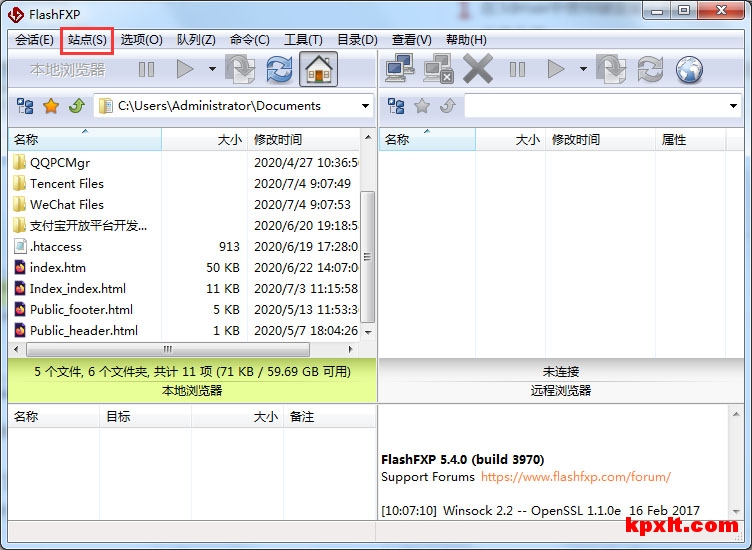The height and width of the screenshot is (550, 752).
Task: Open the local transfer play dropdown arrow
Action: (x=212, y=69)
